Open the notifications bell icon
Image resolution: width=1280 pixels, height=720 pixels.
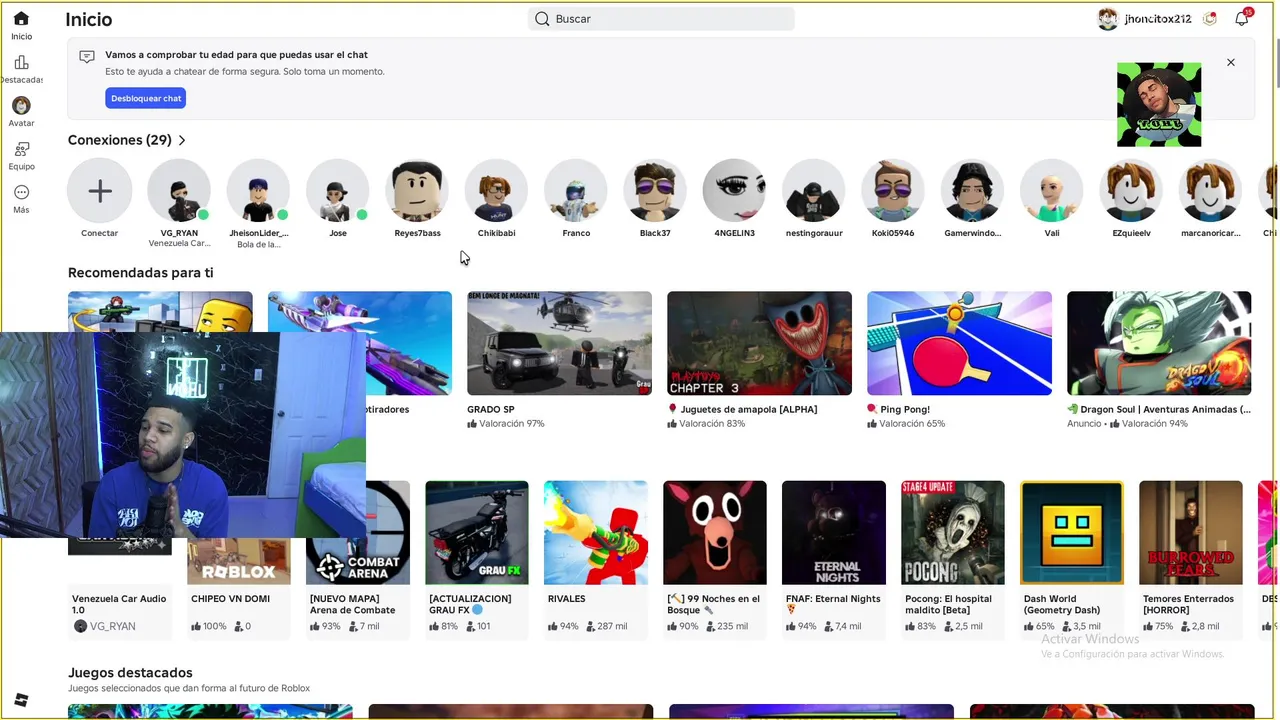[x=1241, y=19]
